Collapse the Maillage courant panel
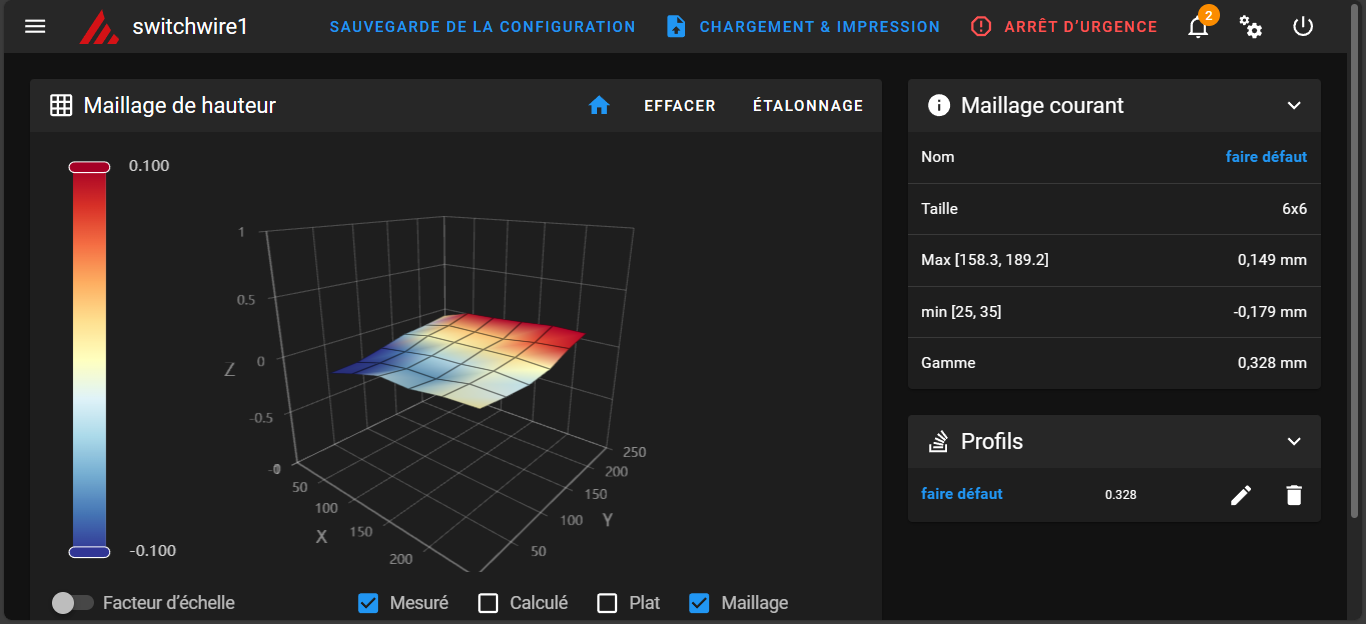 (1294, 105)
